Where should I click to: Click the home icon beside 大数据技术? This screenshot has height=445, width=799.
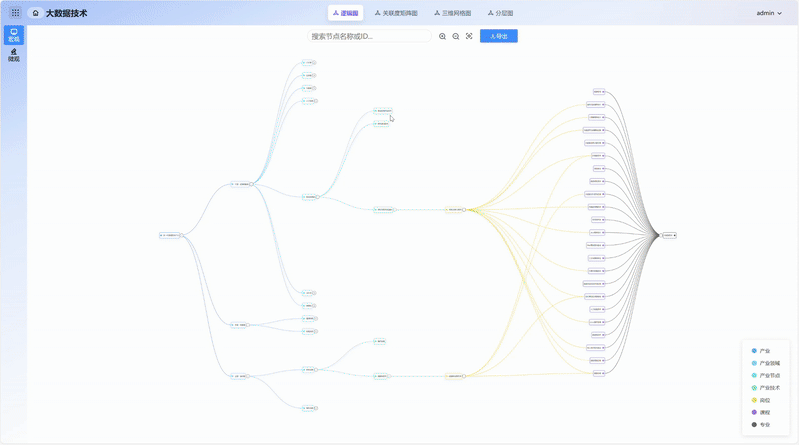coord(36,14)
